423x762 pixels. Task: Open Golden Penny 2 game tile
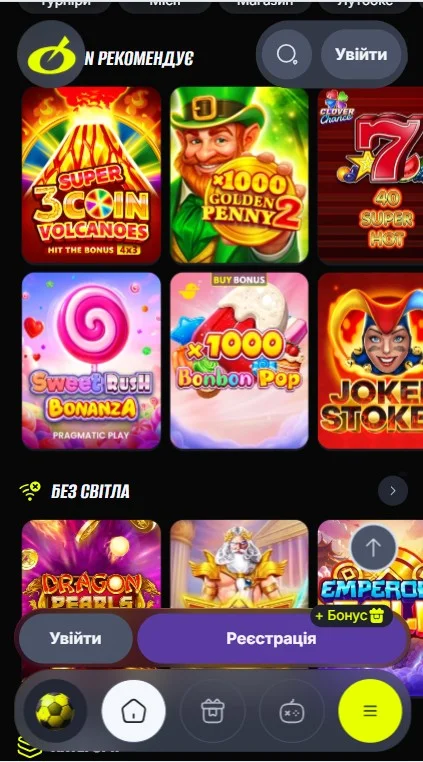(239, 175)
